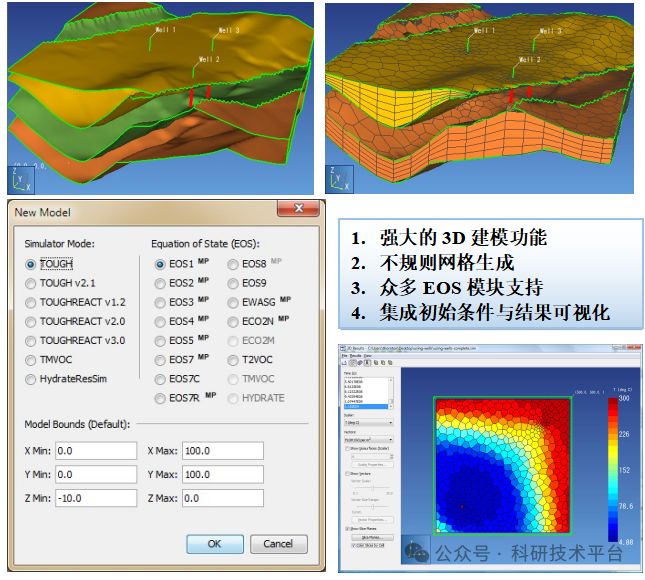Open the Slice Planes button
Image resolution: width=645 pixels, height=580 pixels.
(x=373, y=537)
